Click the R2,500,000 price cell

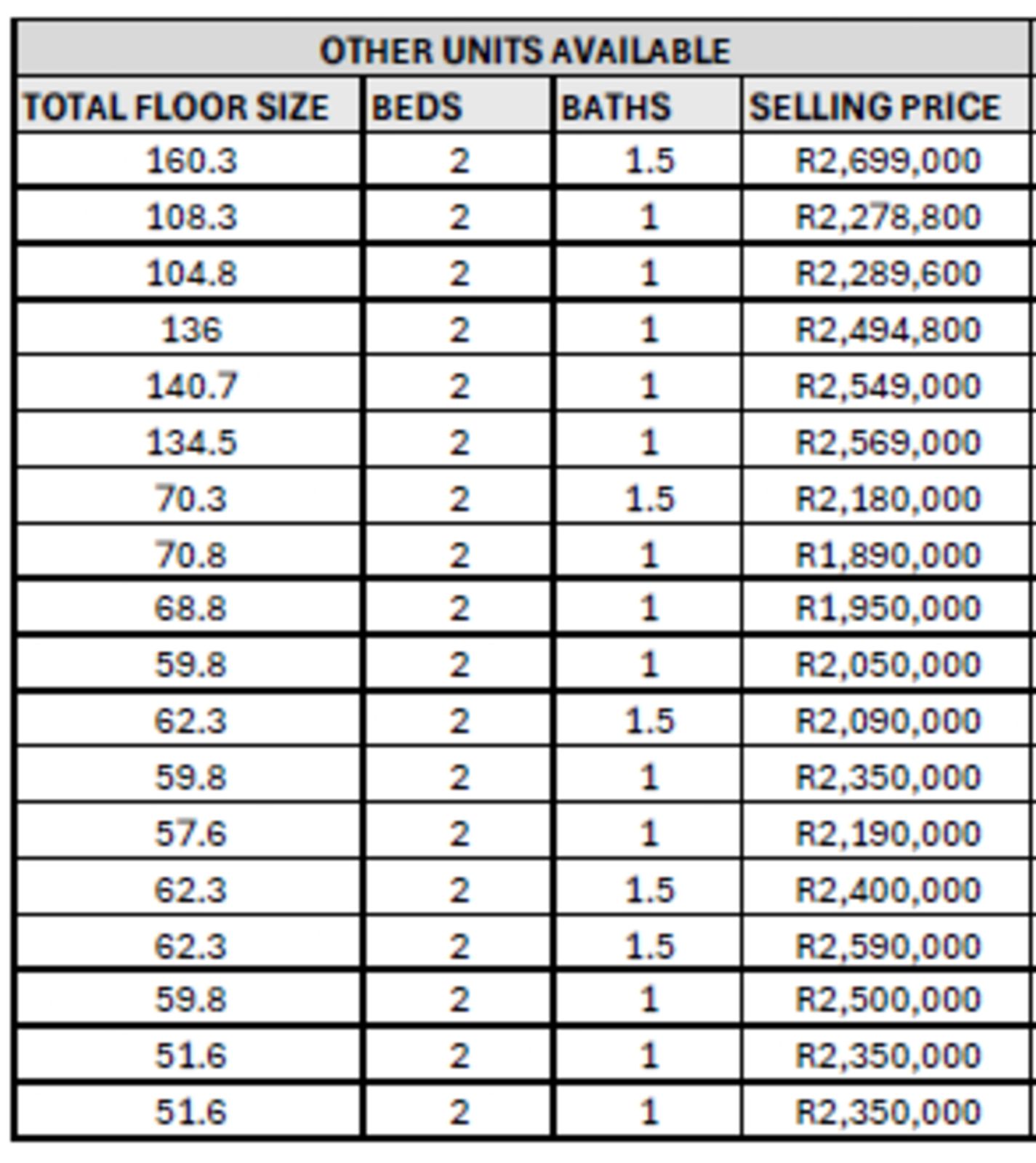888,999
